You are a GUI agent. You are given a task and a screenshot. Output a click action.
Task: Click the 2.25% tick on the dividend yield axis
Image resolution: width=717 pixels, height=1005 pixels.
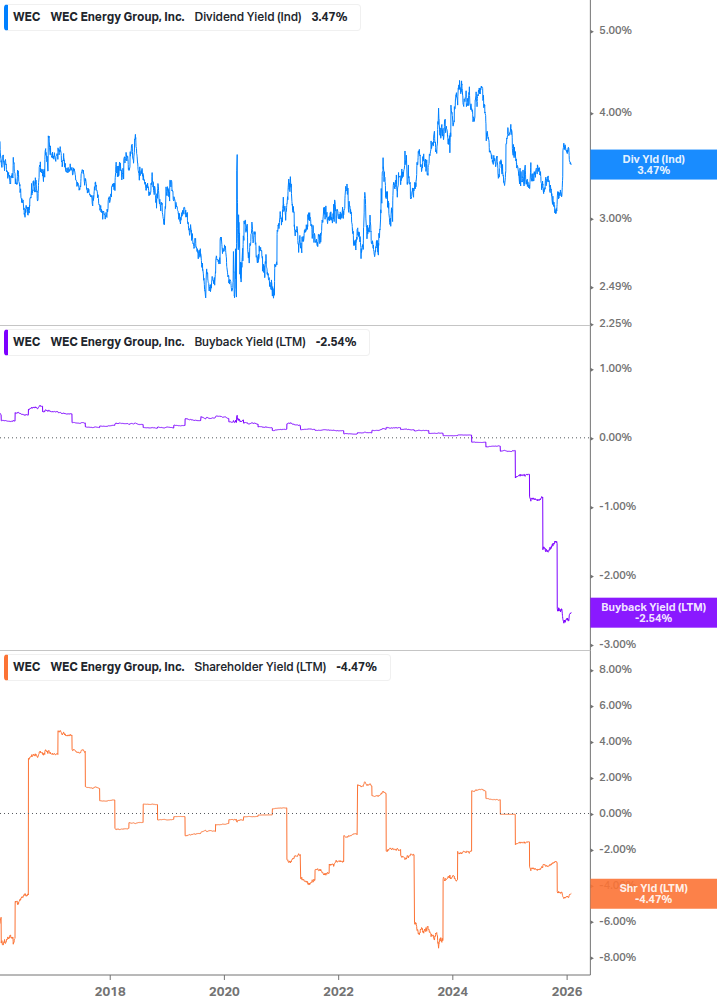coord(615,324)
